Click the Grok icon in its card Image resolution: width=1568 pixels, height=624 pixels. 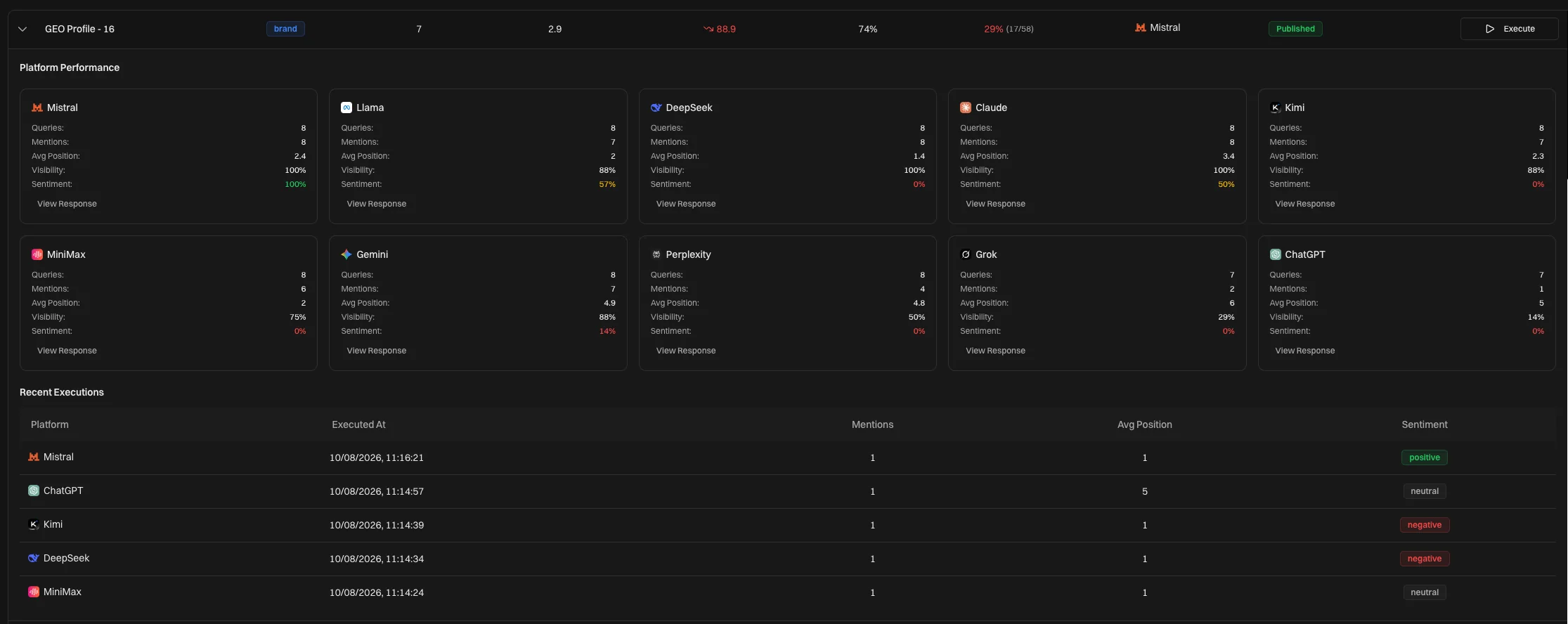pyautogui.click(x=966, y=254)
